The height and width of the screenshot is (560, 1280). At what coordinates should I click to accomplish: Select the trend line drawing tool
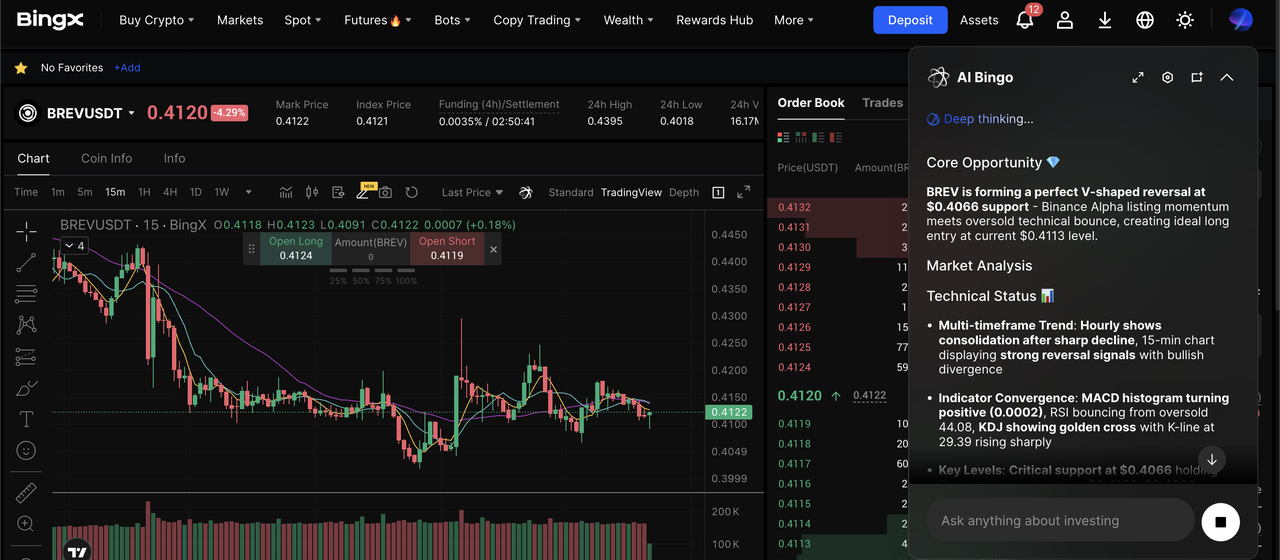(26, 262)
